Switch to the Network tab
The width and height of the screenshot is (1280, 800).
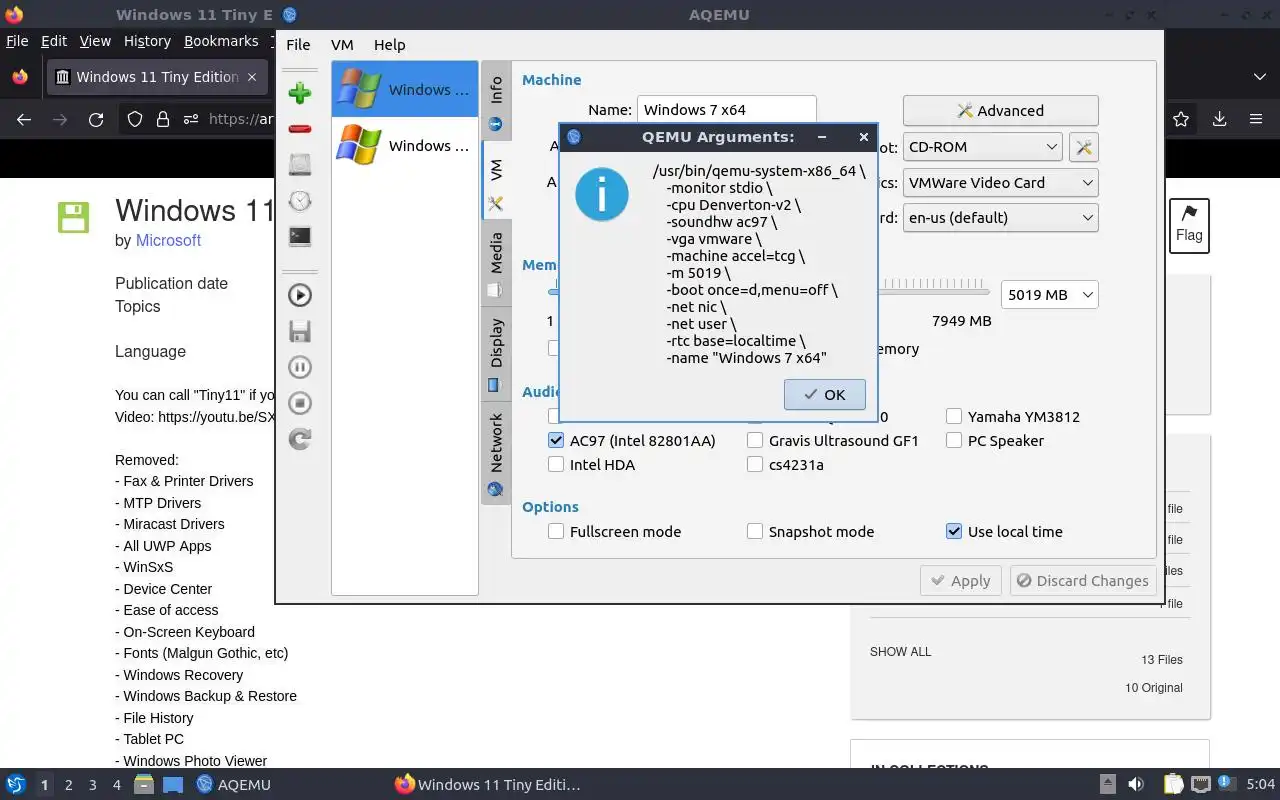click(x=496, y=454)
